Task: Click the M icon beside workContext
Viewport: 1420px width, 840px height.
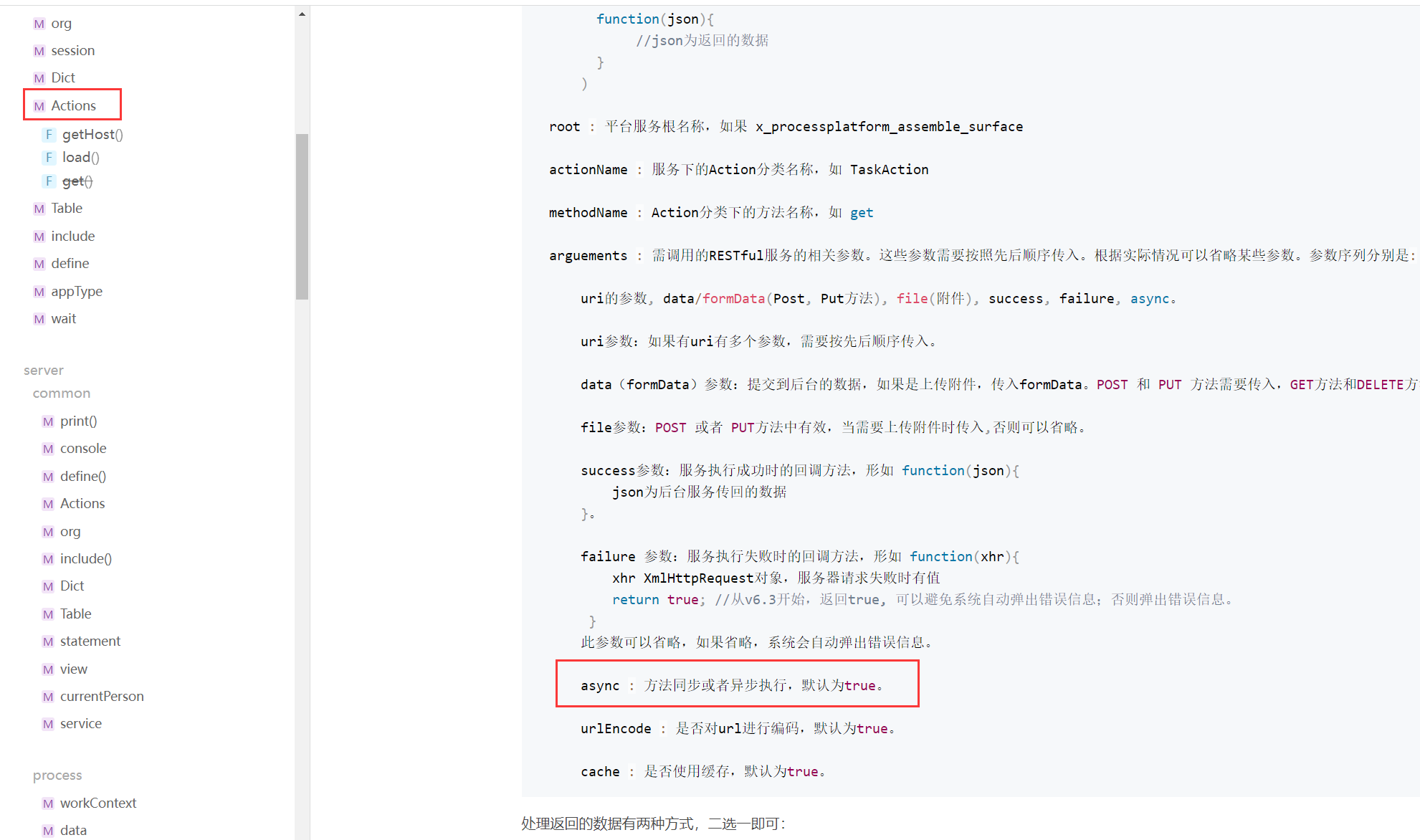Action: tap(48, 803)
